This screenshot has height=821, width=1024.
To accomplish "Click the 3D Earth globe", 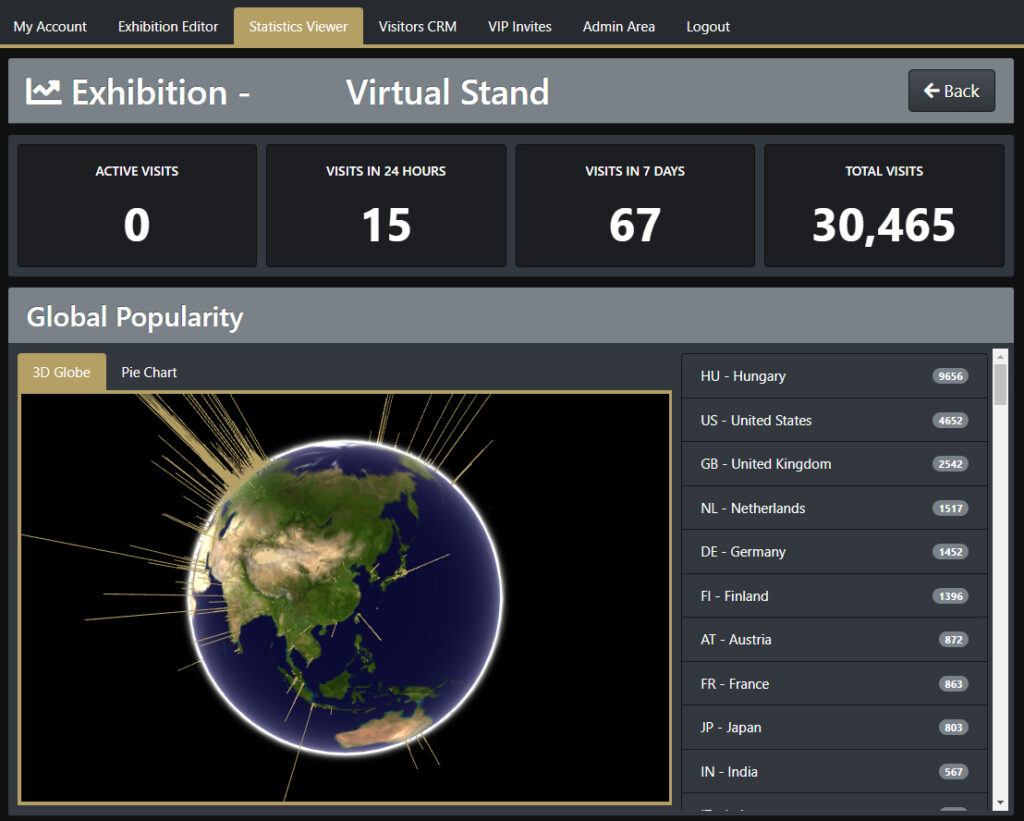I will [345, 597].
